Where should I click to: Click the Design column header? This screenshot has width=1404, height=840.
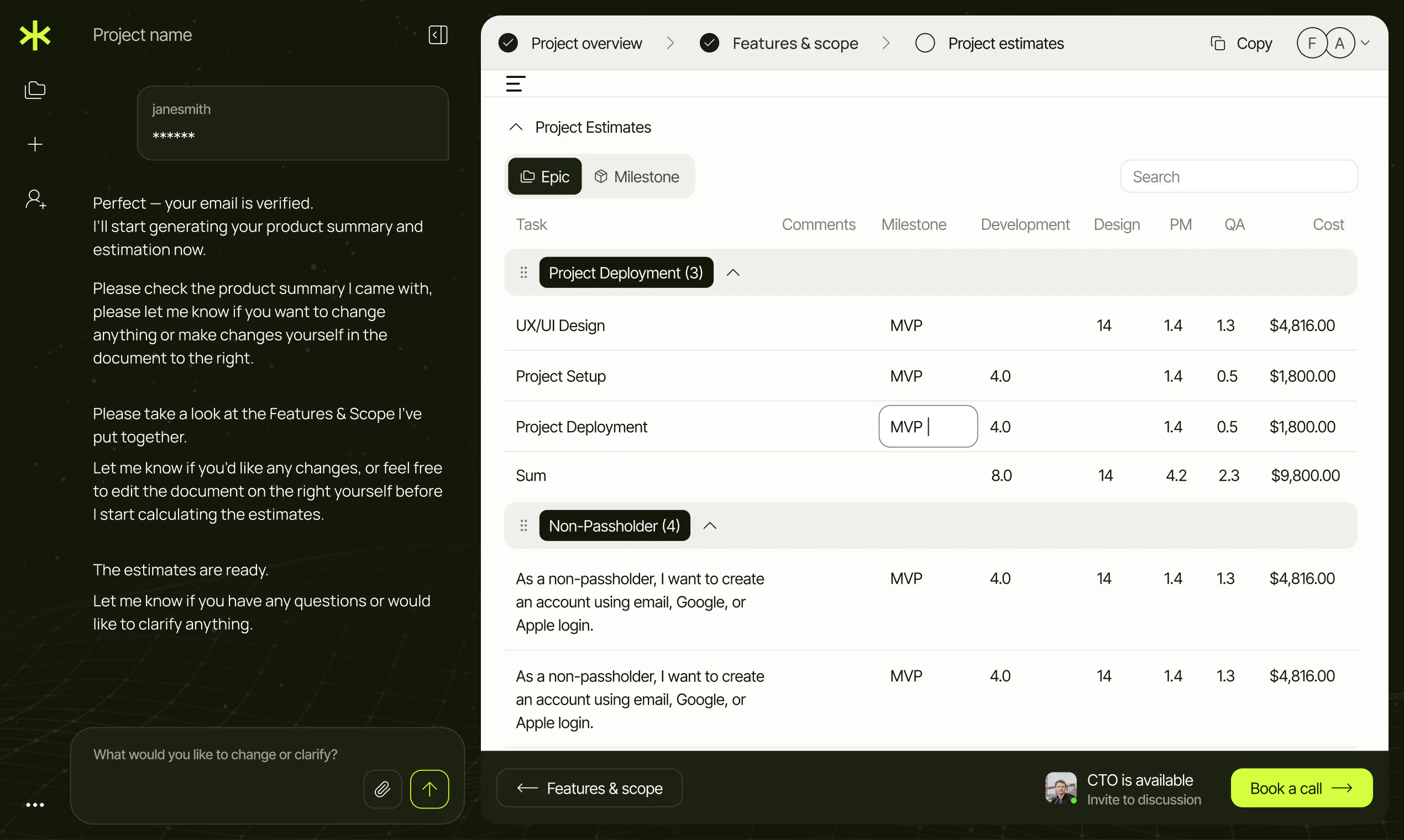click(x=1117, y=225)
